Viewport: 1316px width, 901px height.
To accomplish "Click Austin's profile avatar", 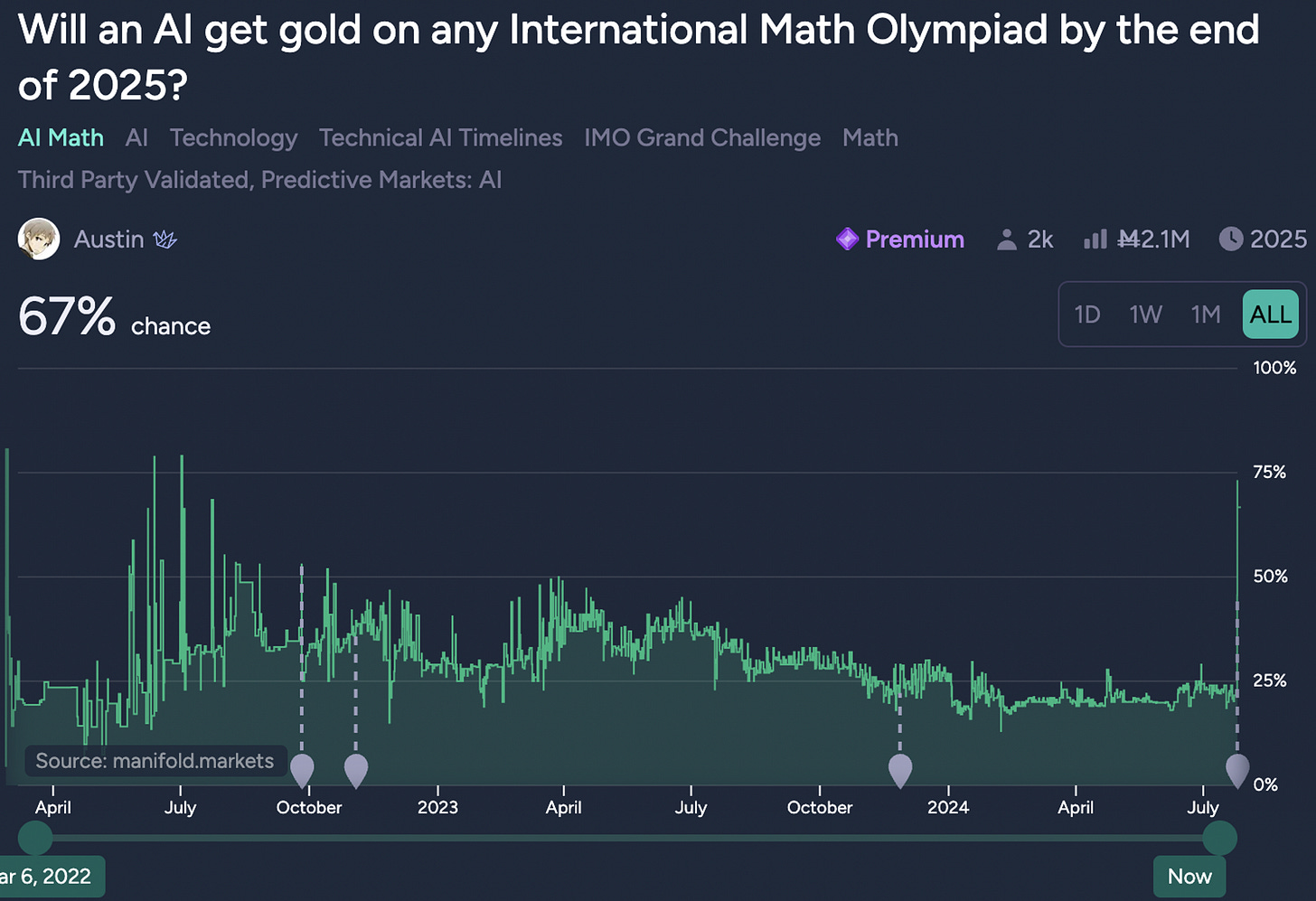I will (39, 239).
